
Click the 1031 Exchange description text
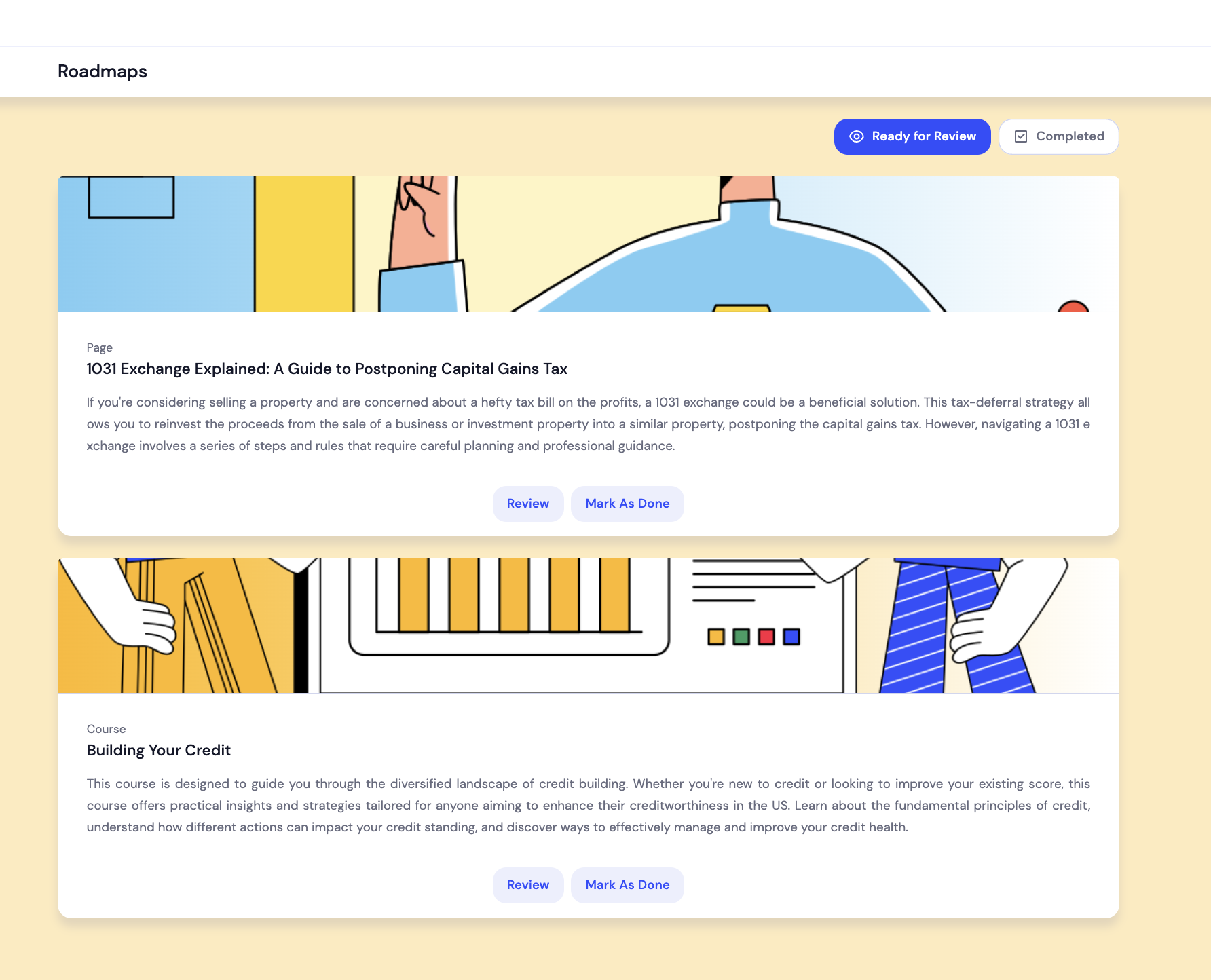tap(588, 423)
